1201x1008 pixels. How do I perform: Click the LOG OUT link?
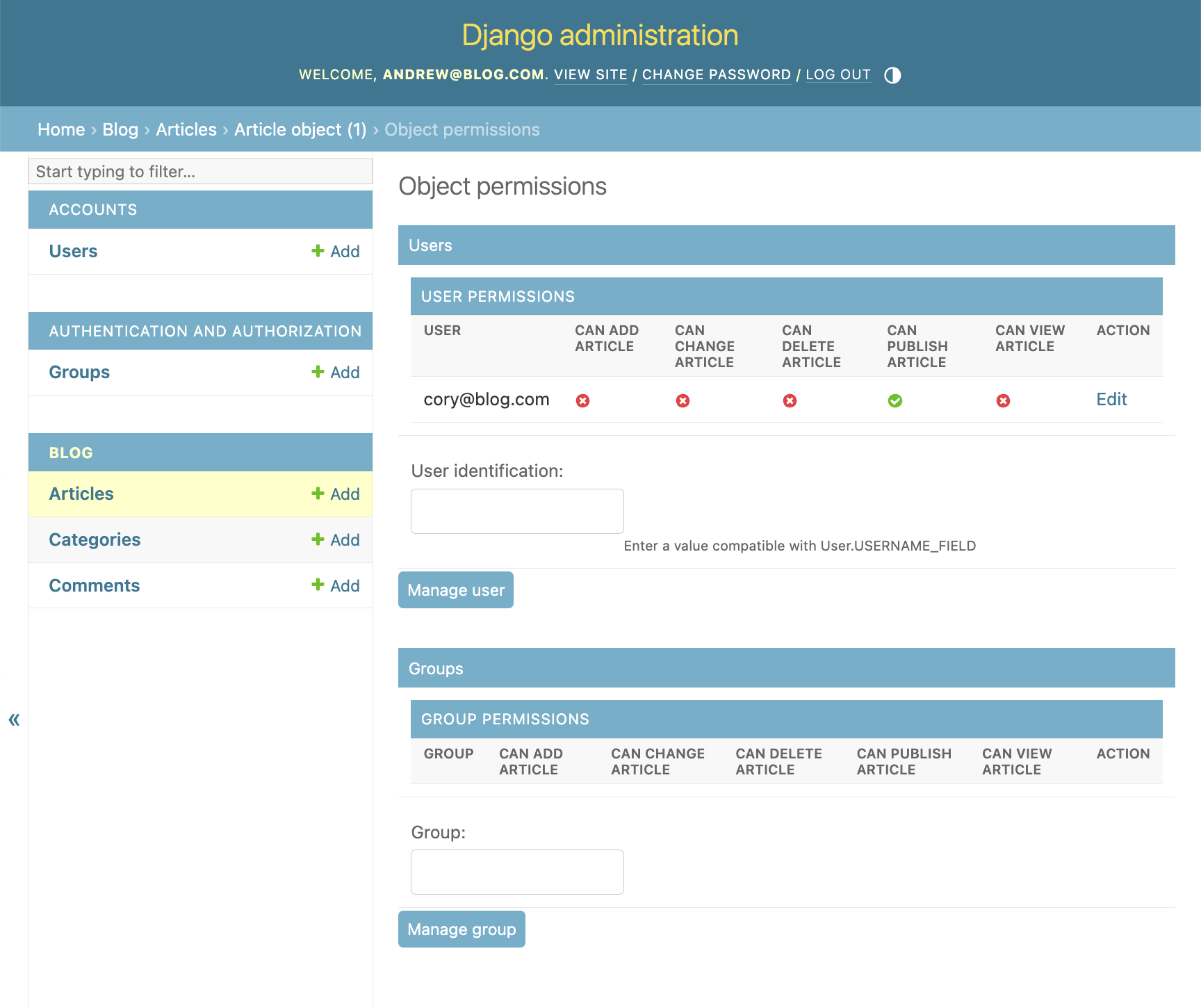point(838,74)
